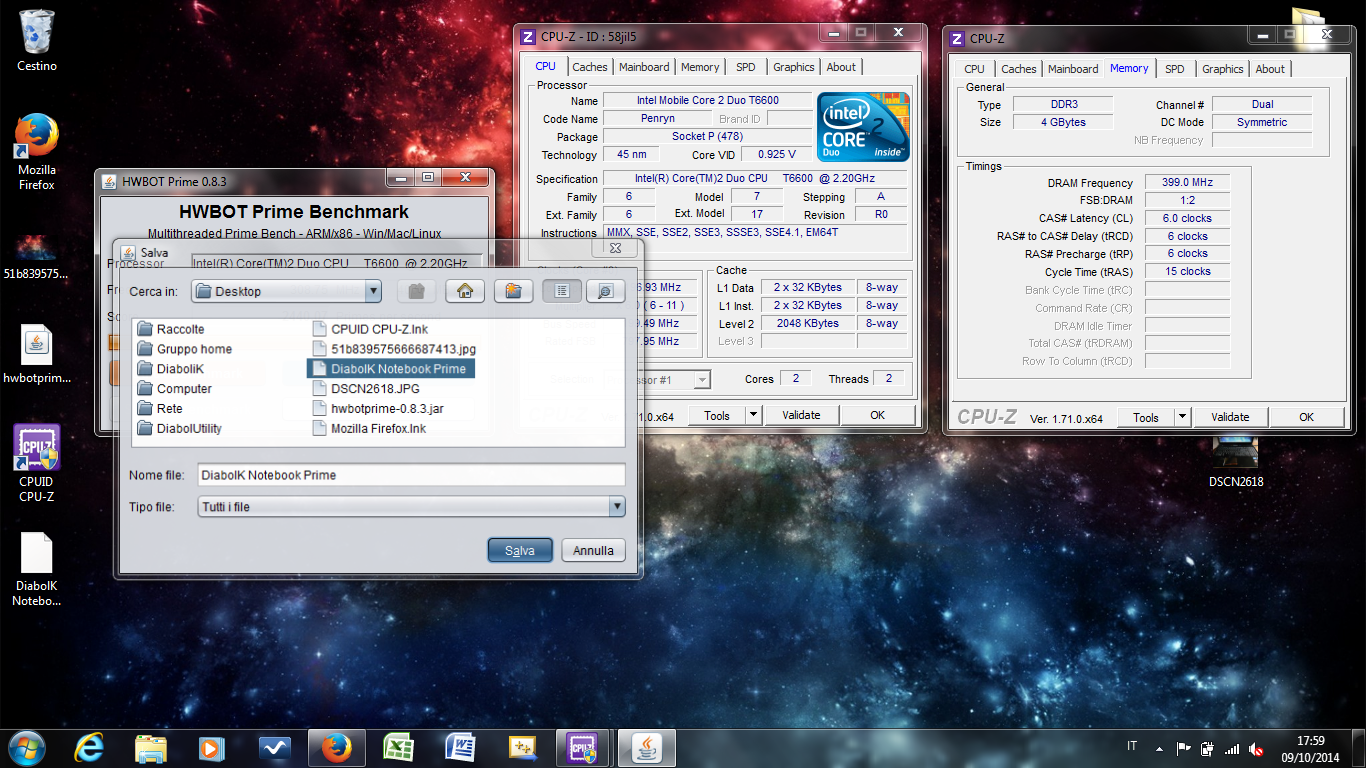Open Mainboard tab in CPU-Z ID 58jil5 window
The height and width of the screenshot is (768, 1366).
(x=644, y=67)
